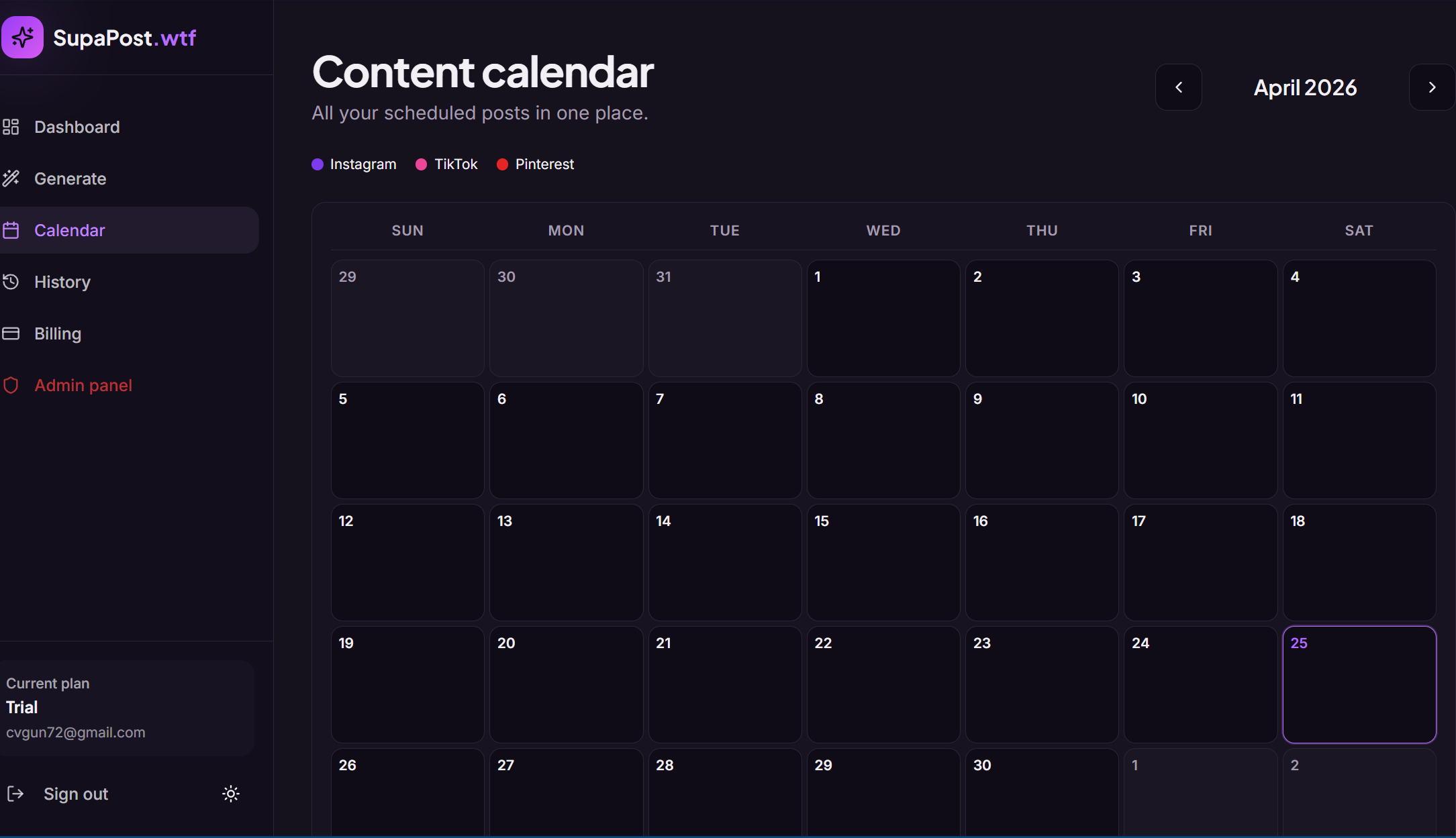Click the Billing credit card icon
Viewport: 1456px width, 838px height.
click(x=11, y=333)
